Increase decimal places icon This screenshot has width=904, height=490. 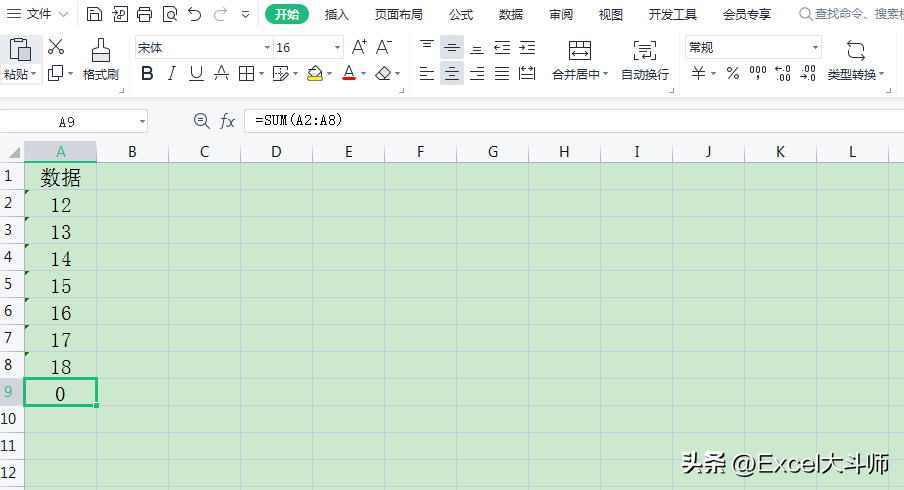pos(783,73)
